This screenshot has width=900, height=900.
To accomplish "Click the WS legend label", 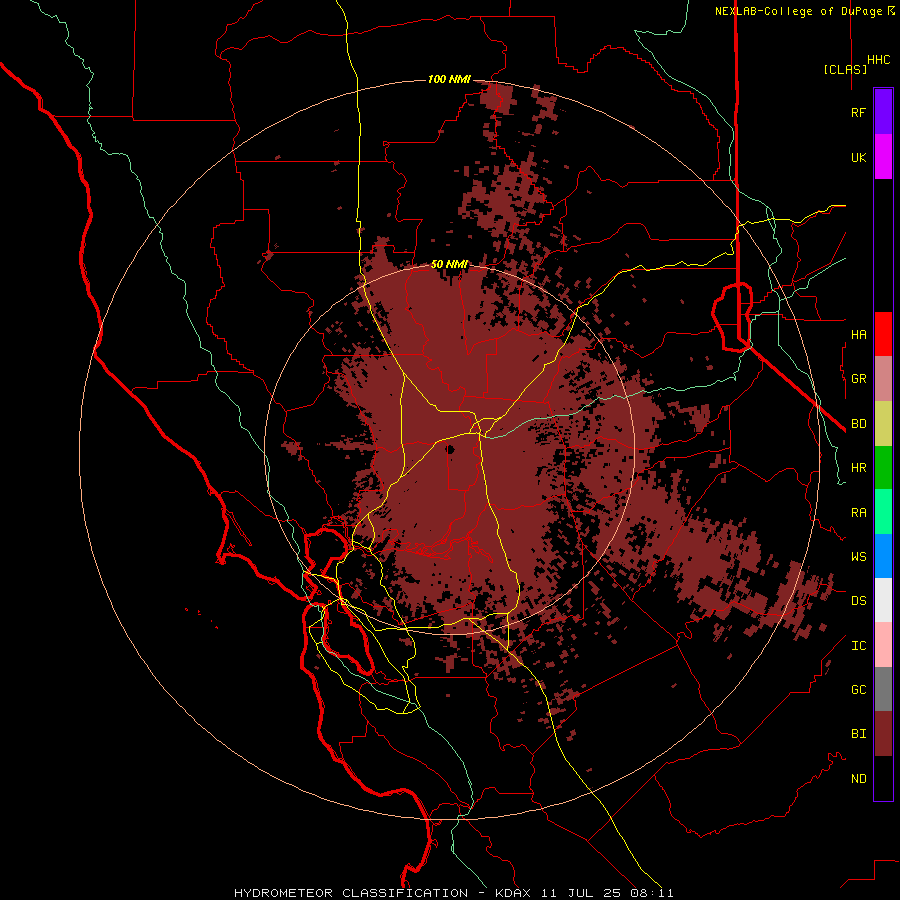I will pyautogui.click(x=858, y=557).
